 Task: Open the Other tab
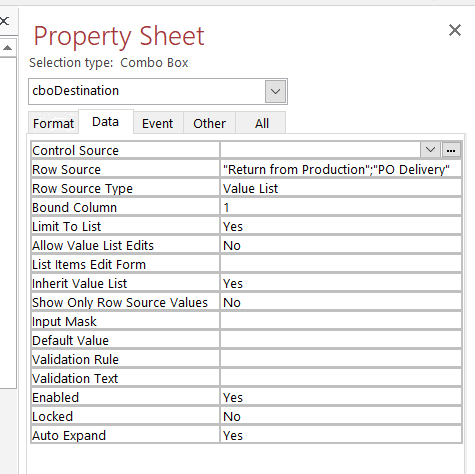pos(209,124)
